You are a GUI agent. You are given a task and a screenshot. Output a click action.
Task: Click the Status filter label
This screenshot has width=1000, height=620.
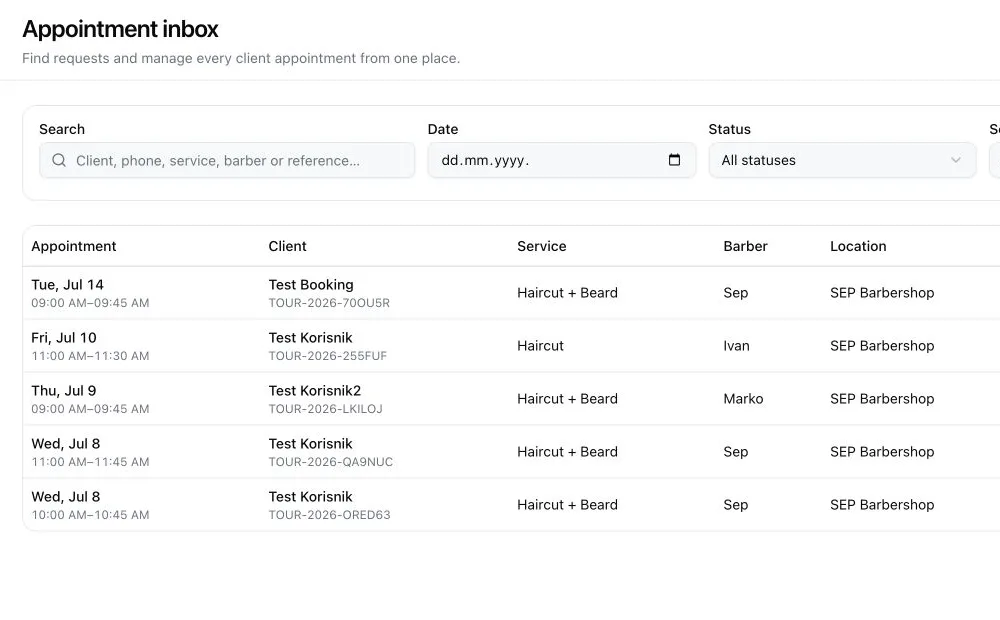(x=730, y=129)
